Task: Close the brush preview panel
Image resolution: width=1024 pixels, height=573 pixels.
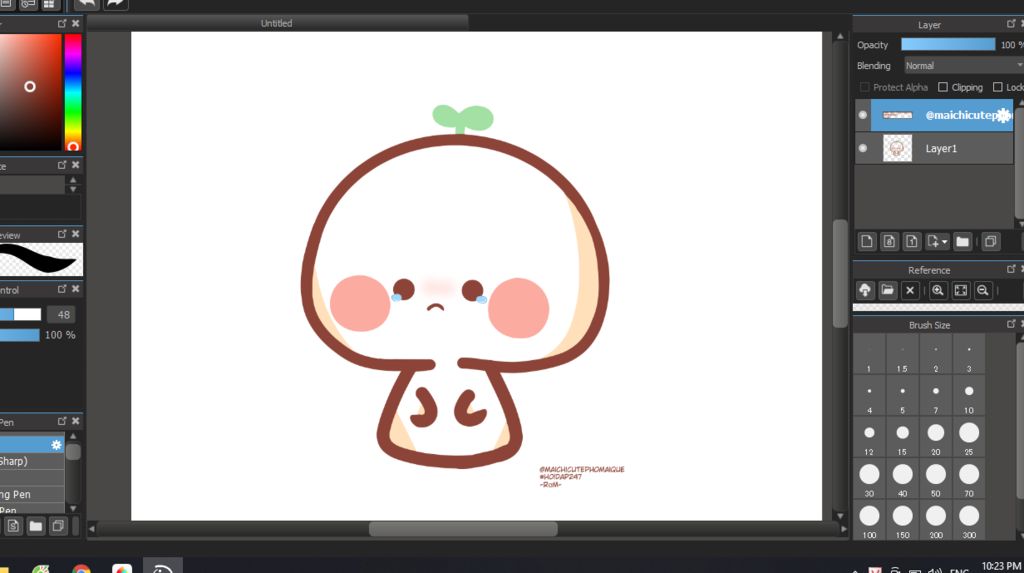Action: click(x=76, y=233)
